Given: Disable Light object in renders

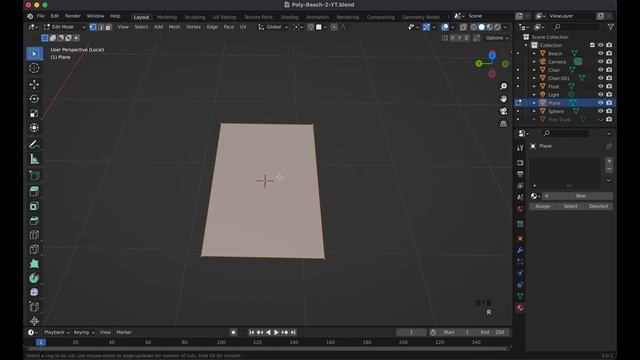Looking at the screenshot, I should click(x=609, y=94).
